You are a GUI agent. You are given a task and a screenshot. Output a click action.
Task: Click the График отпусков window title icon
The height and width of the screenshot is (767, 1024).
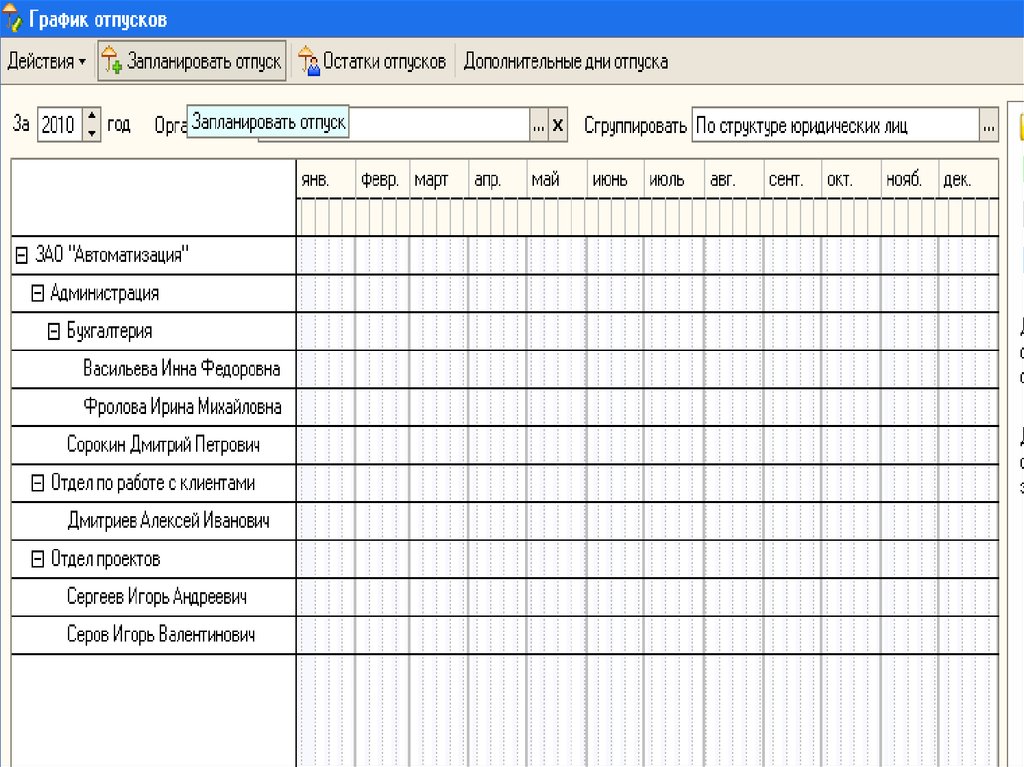13,19
